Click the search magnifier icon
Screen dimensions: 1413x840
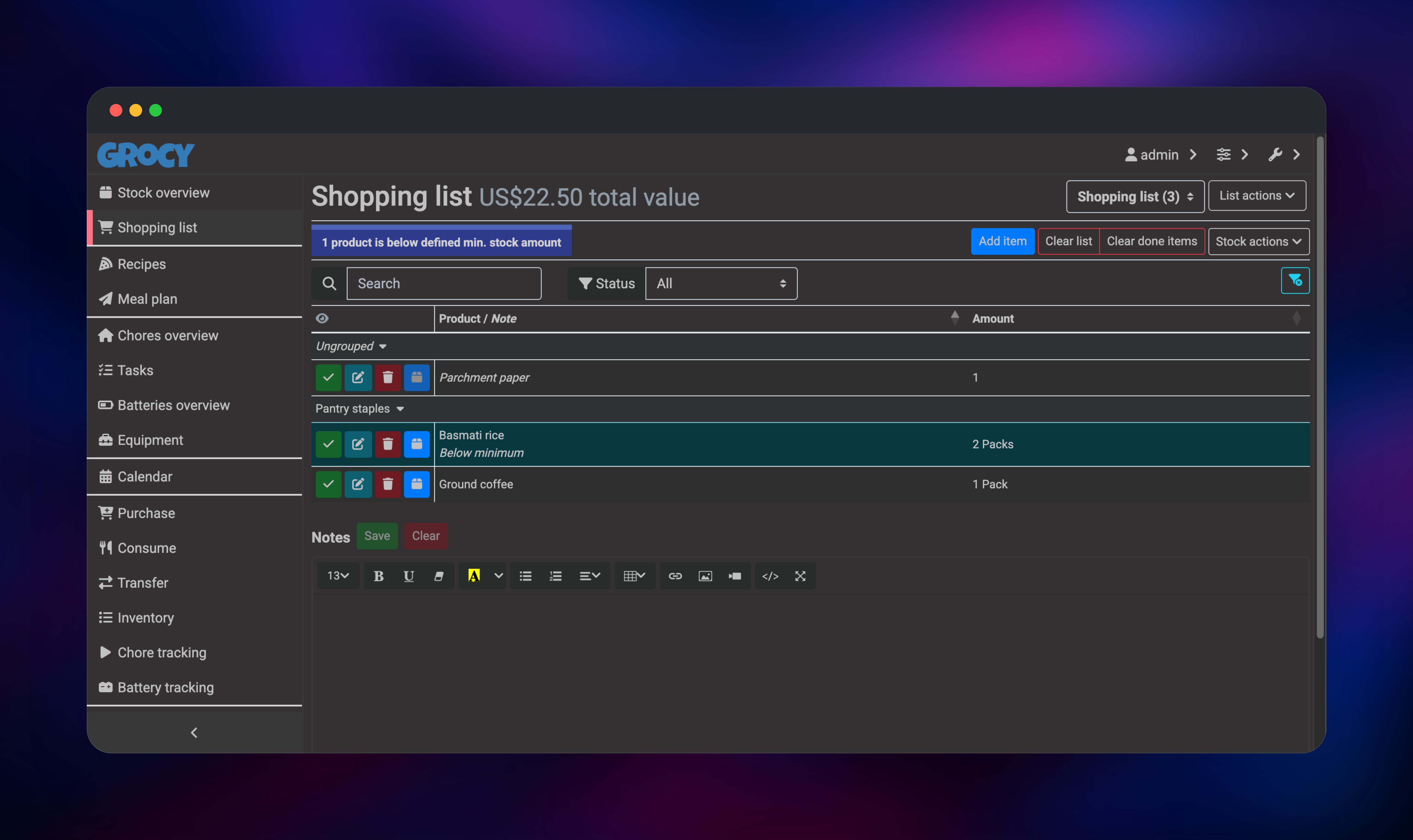[329, 284]
